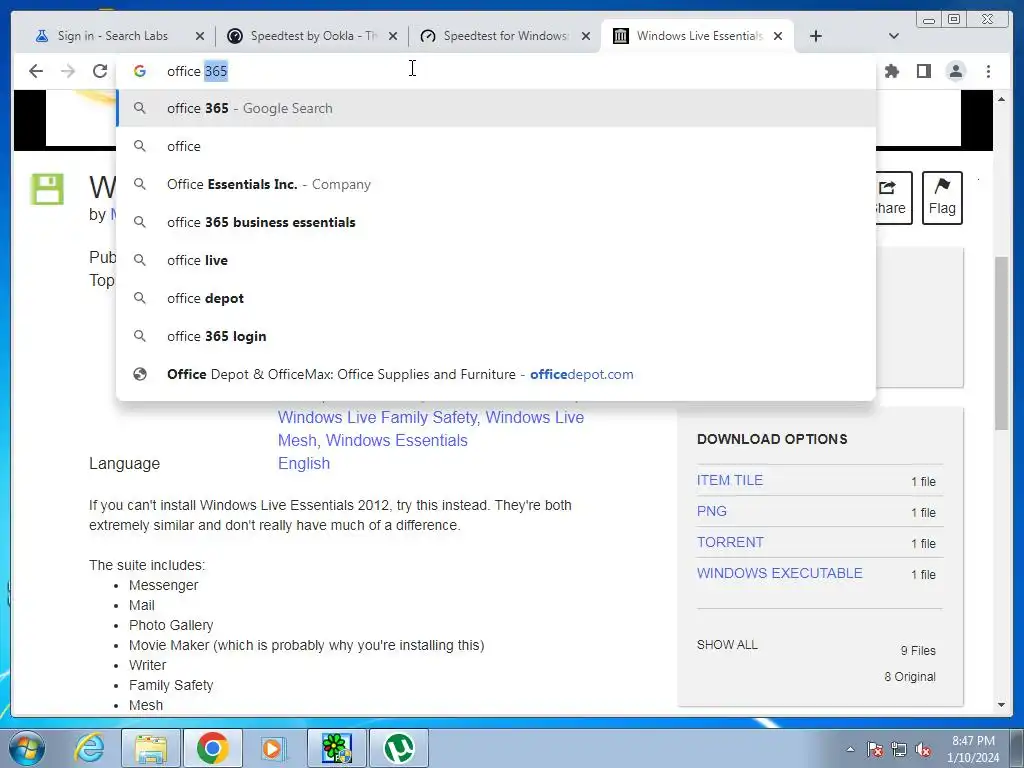Show hidden system tray icons
The image size is (1024, 768).
point(850,749)
